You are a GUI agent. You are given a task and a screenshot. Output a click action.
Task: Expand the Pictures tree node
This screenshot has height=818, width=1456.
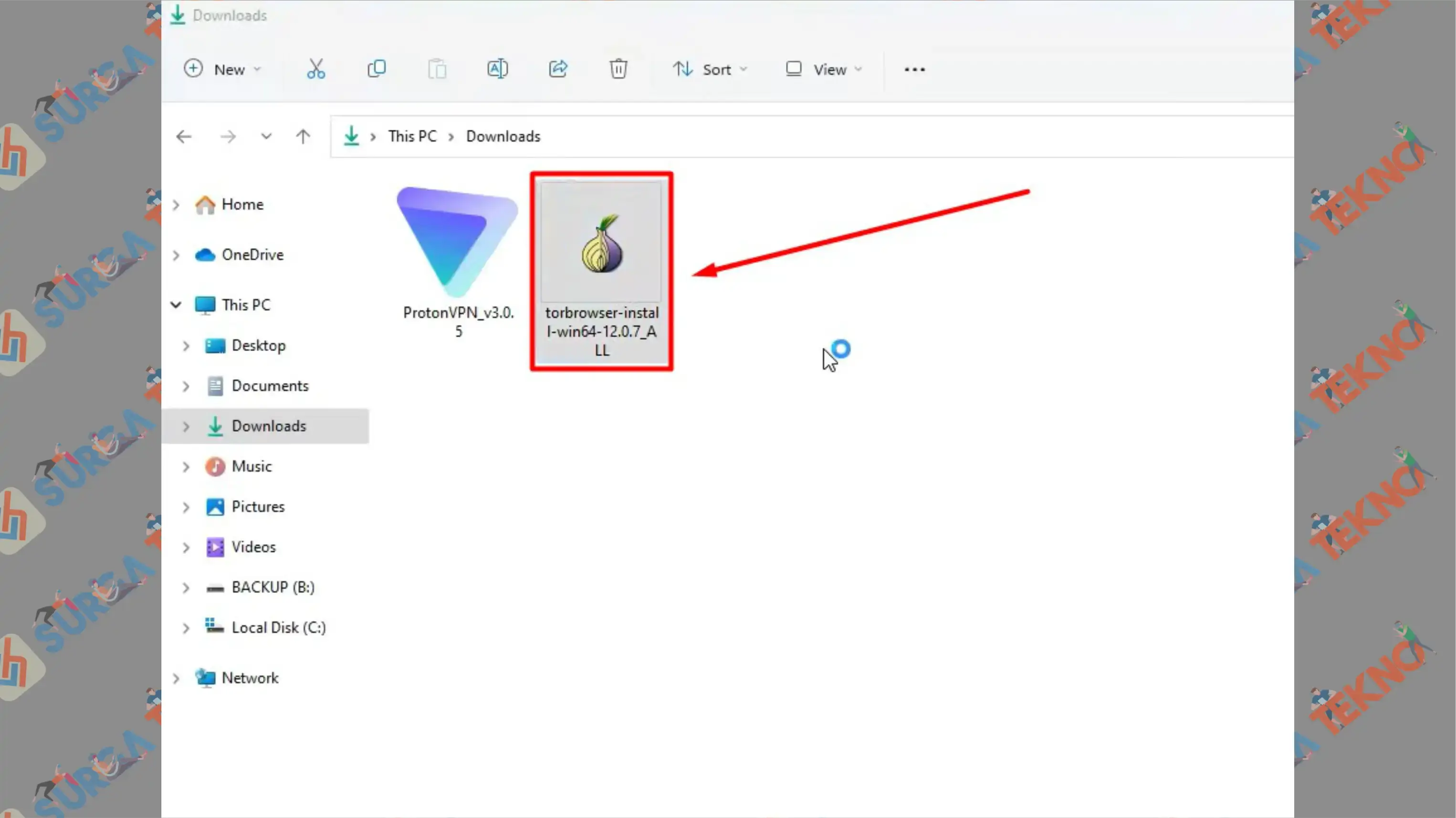186,507
